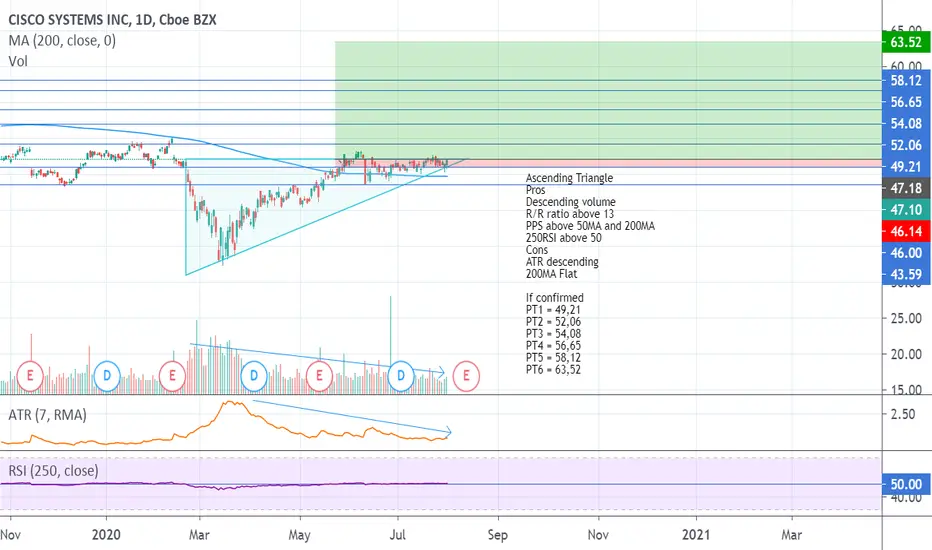Image resolution: width=932 pixels, height=550 pixels.
Task: Click the 'PT6 = 63,52' target text
Action: 553,369
